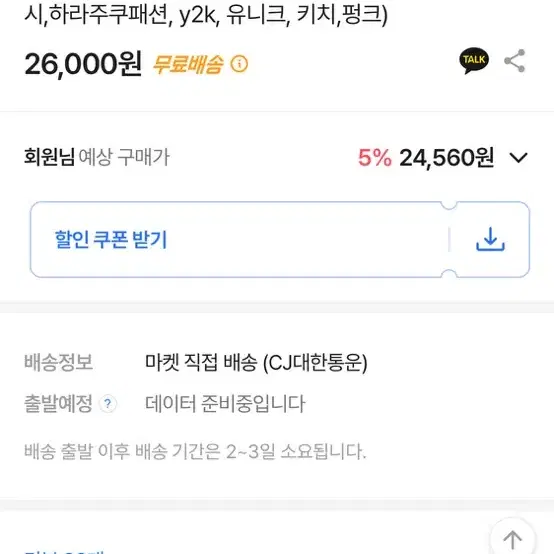
Task: Tap the 할인 쿠폰 받기 text
Action: click(111, 240)
